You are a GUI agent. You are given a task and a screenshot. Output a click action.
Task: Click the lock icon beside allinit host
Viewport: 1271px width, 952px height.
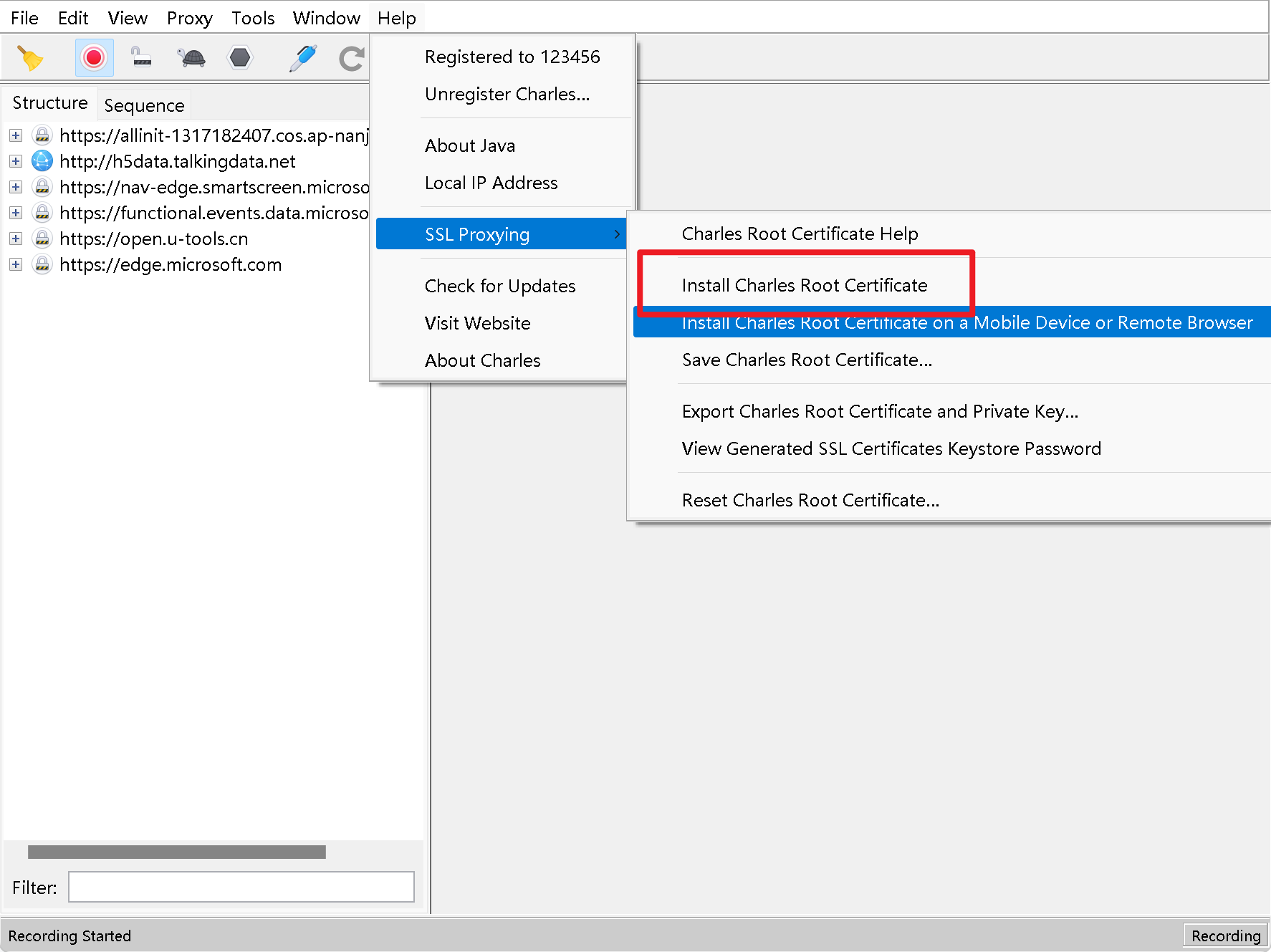pos(42,135)
